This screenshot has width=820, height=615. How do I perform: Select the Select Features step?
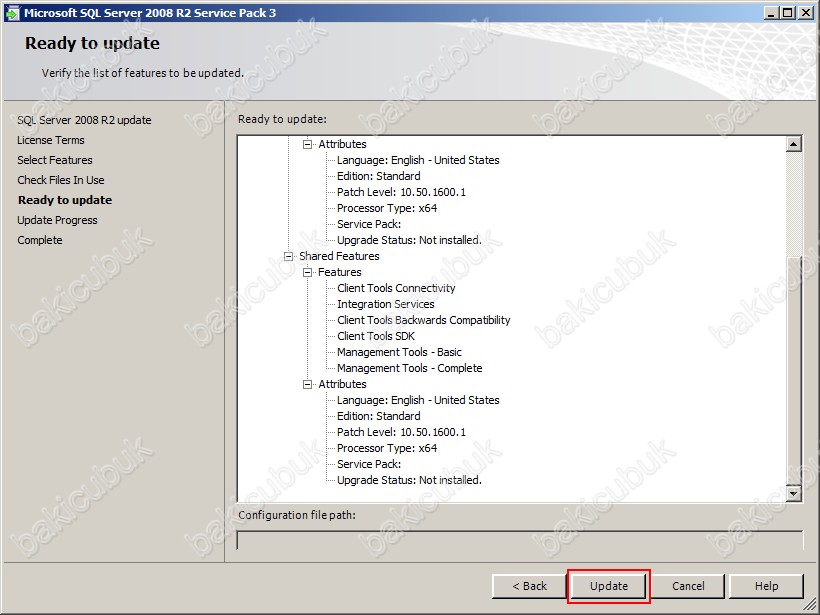[55, 160]
